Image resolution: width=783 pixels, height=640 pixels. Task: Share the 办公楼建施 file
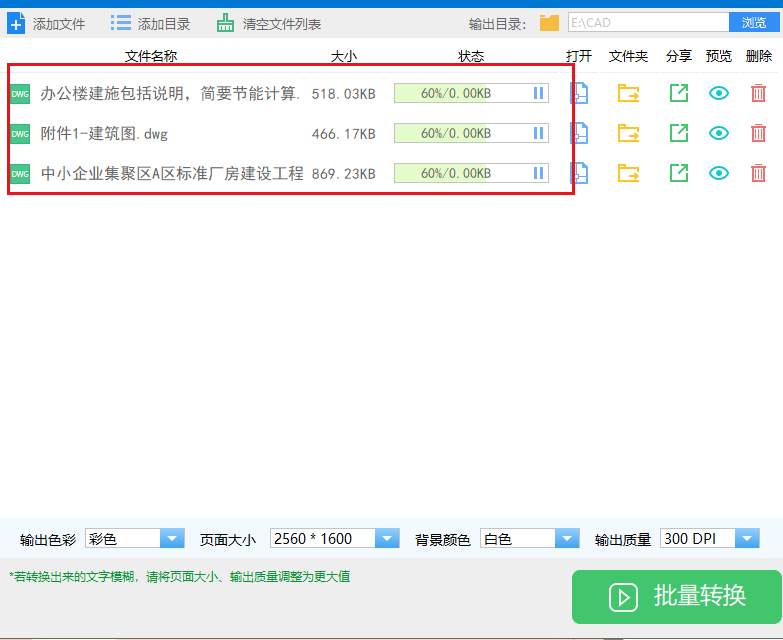click(679, 93)
